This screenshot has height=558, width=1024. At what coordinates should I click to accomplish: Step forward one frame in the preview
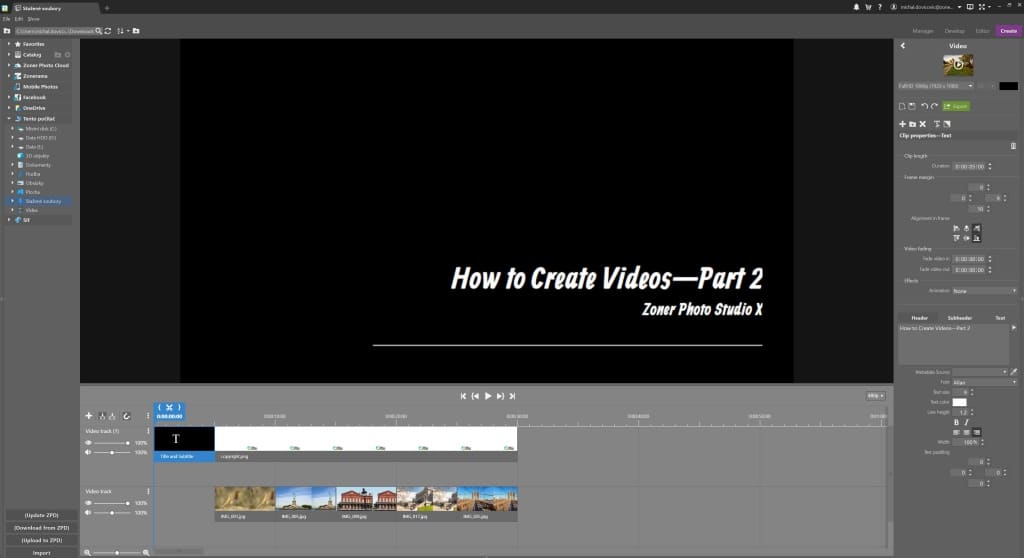point(500,396)
